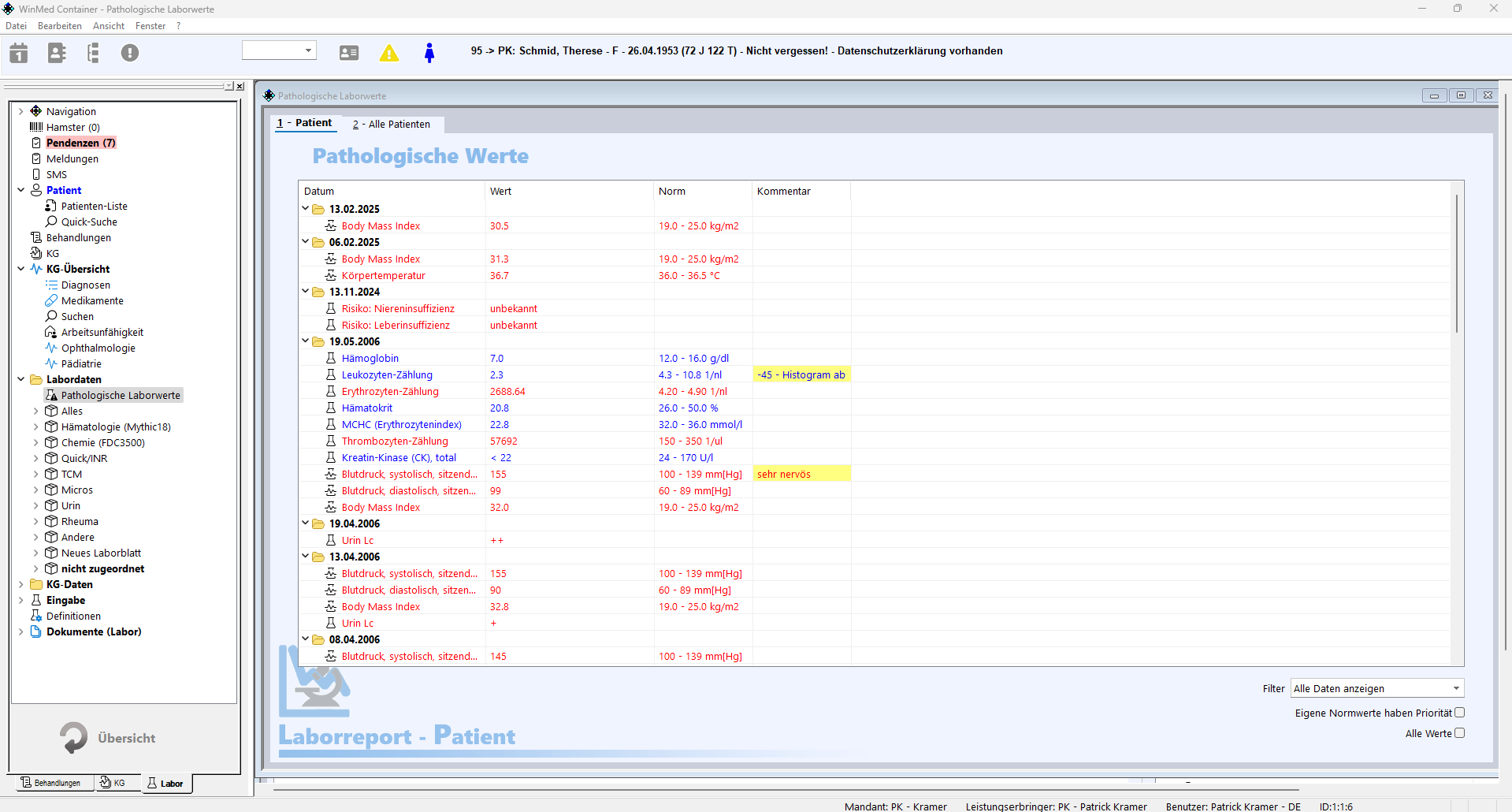Open Medikamente entry

tap(92, 300)
